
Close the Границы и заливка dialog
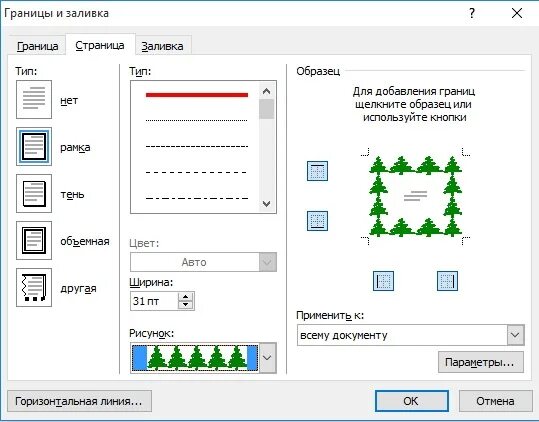[x=517, y=13]
